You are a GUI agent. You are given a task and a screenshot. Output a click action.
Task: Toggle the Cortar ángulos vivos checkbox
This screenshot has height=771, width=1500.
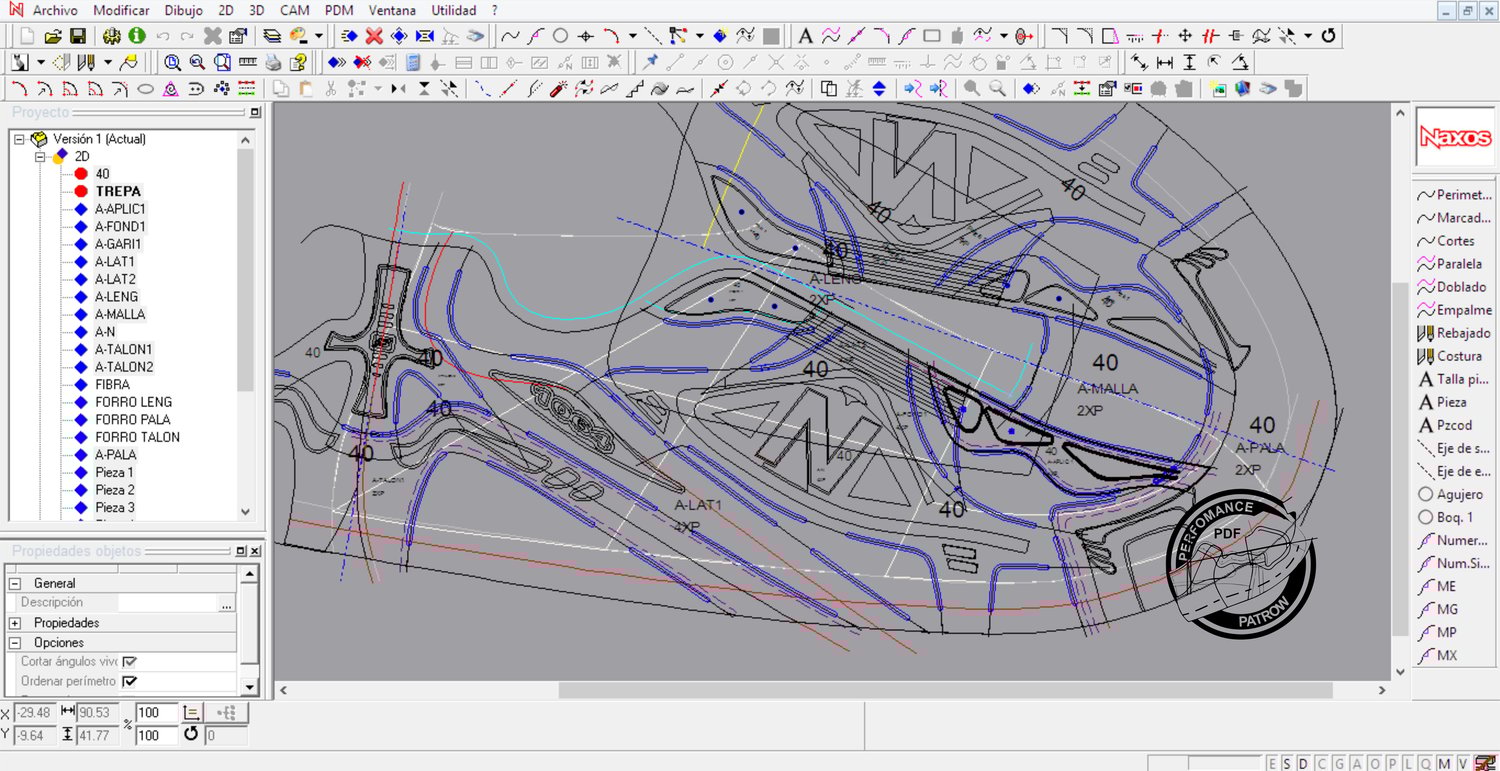click(130, 662)
